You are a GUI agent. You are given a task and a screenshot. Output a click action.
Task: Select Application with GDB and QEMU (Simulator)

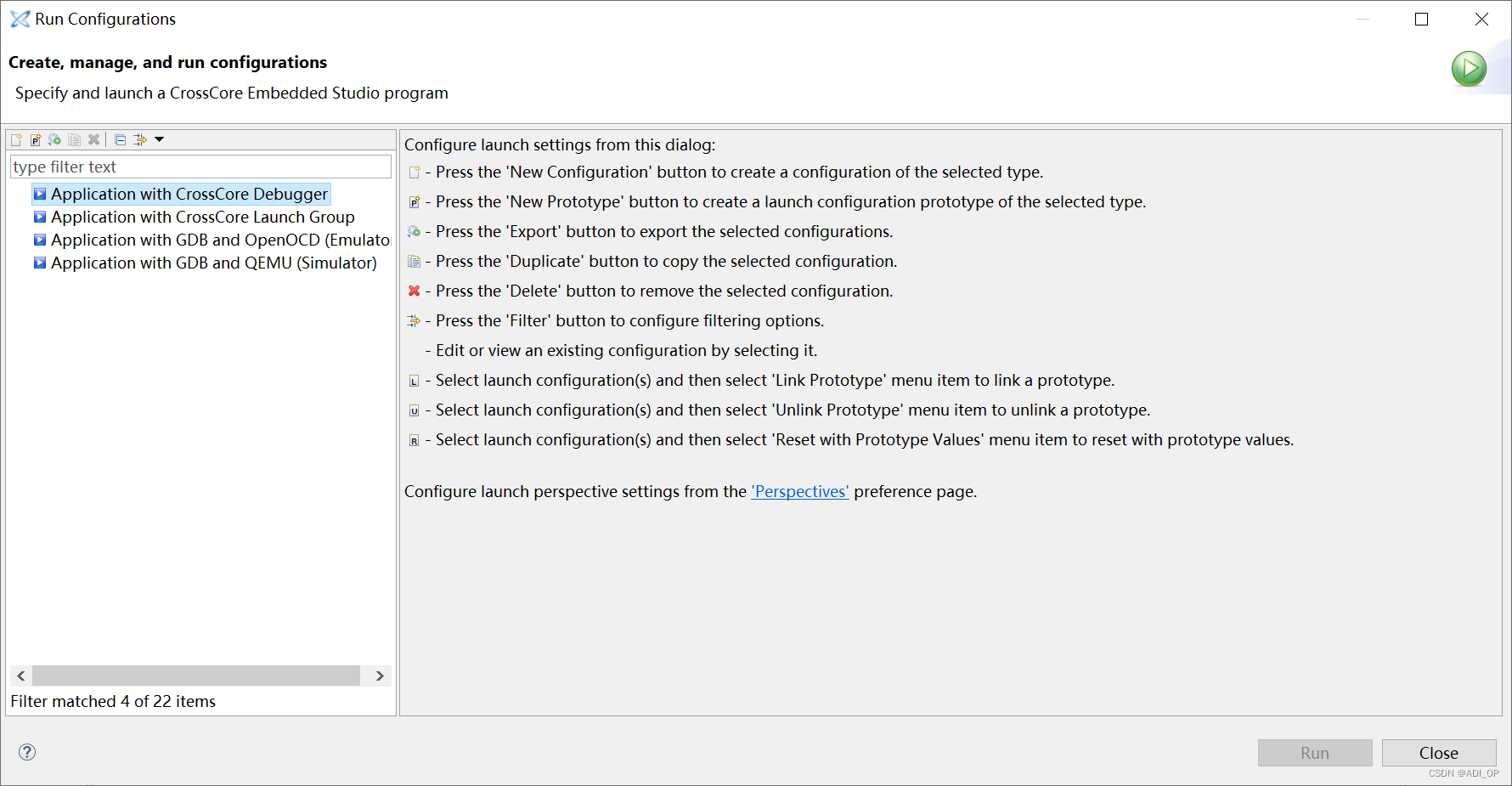tap(205, 263)
